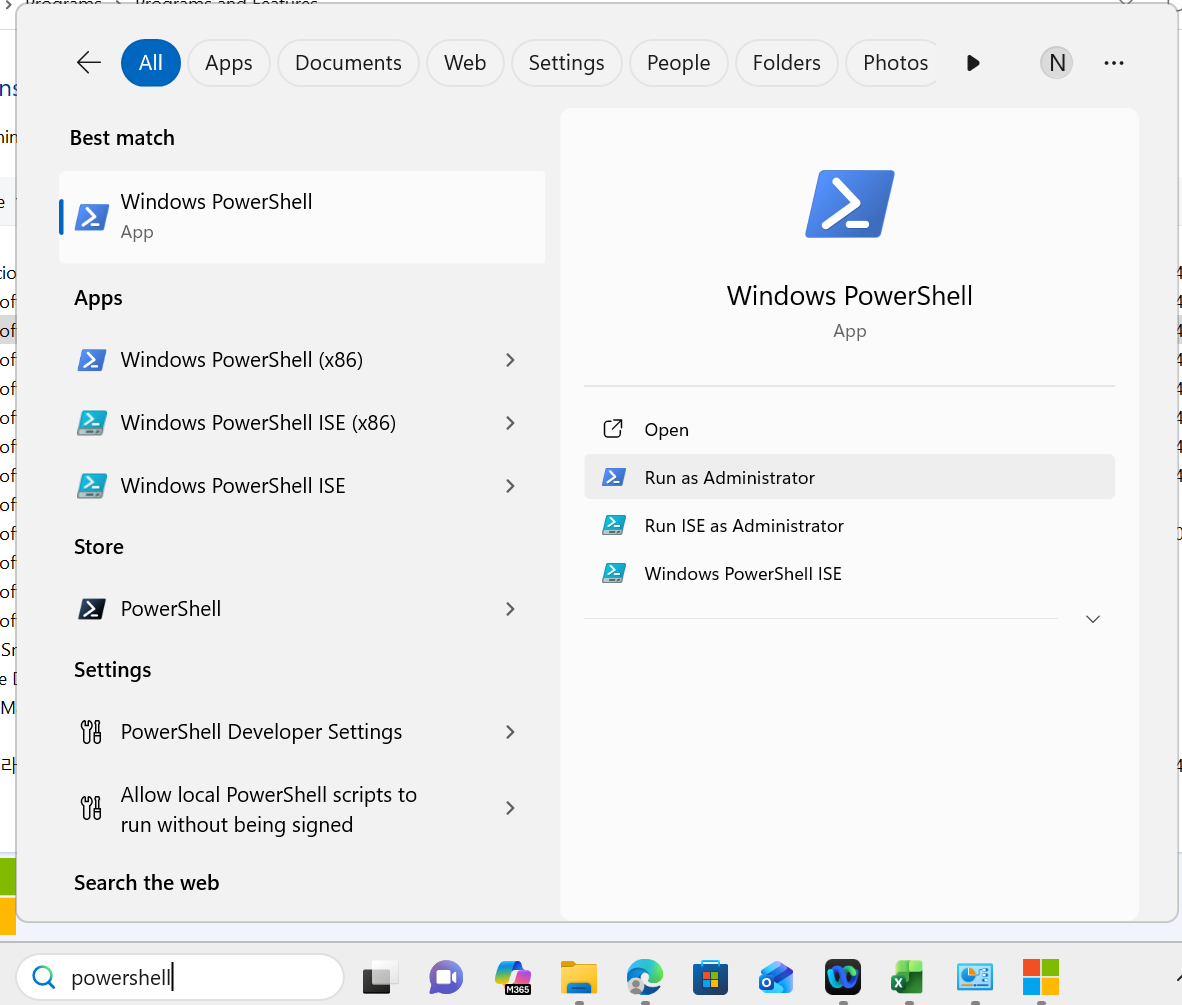Open the three-dot options menu
The image size is (1182, 1005).
click(x=1113, y=63)
